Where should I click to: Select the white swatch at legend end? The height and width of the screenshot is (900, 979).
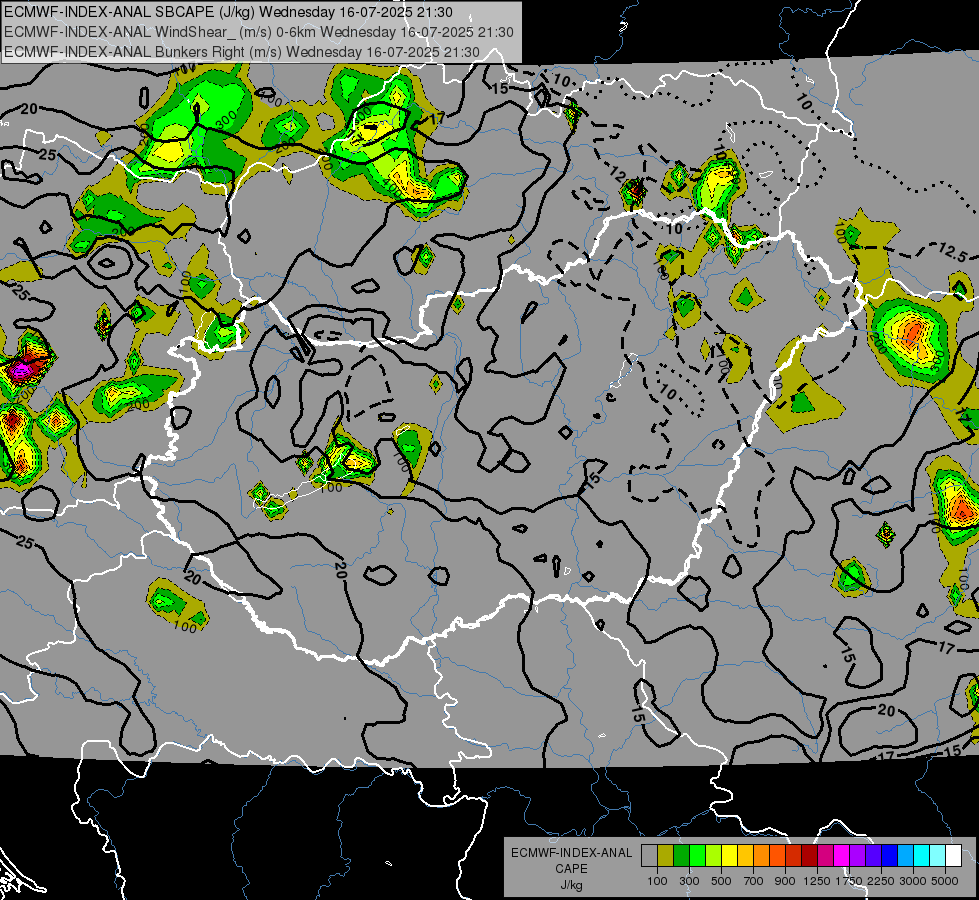pyautogui.click(x=953, y=855)
